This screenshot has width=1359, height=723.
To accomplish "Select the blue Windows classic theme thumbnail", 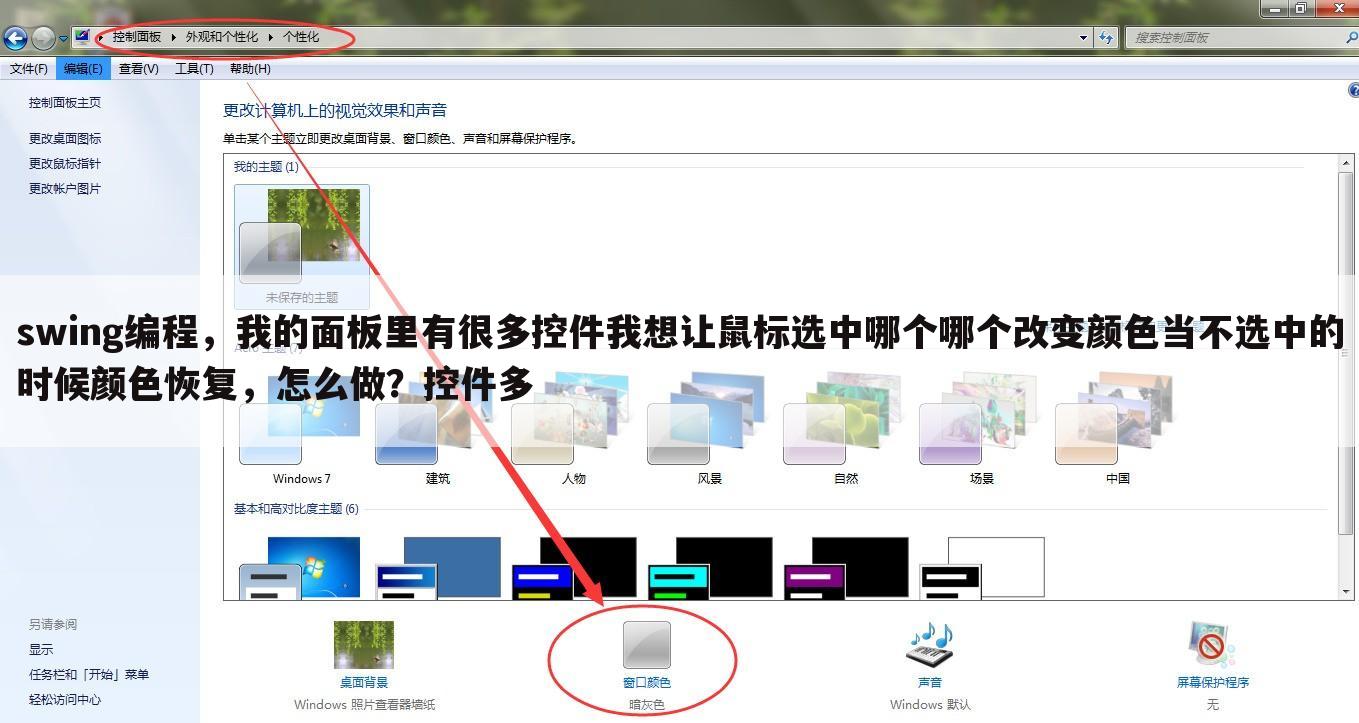I will [x=437, y=568].
